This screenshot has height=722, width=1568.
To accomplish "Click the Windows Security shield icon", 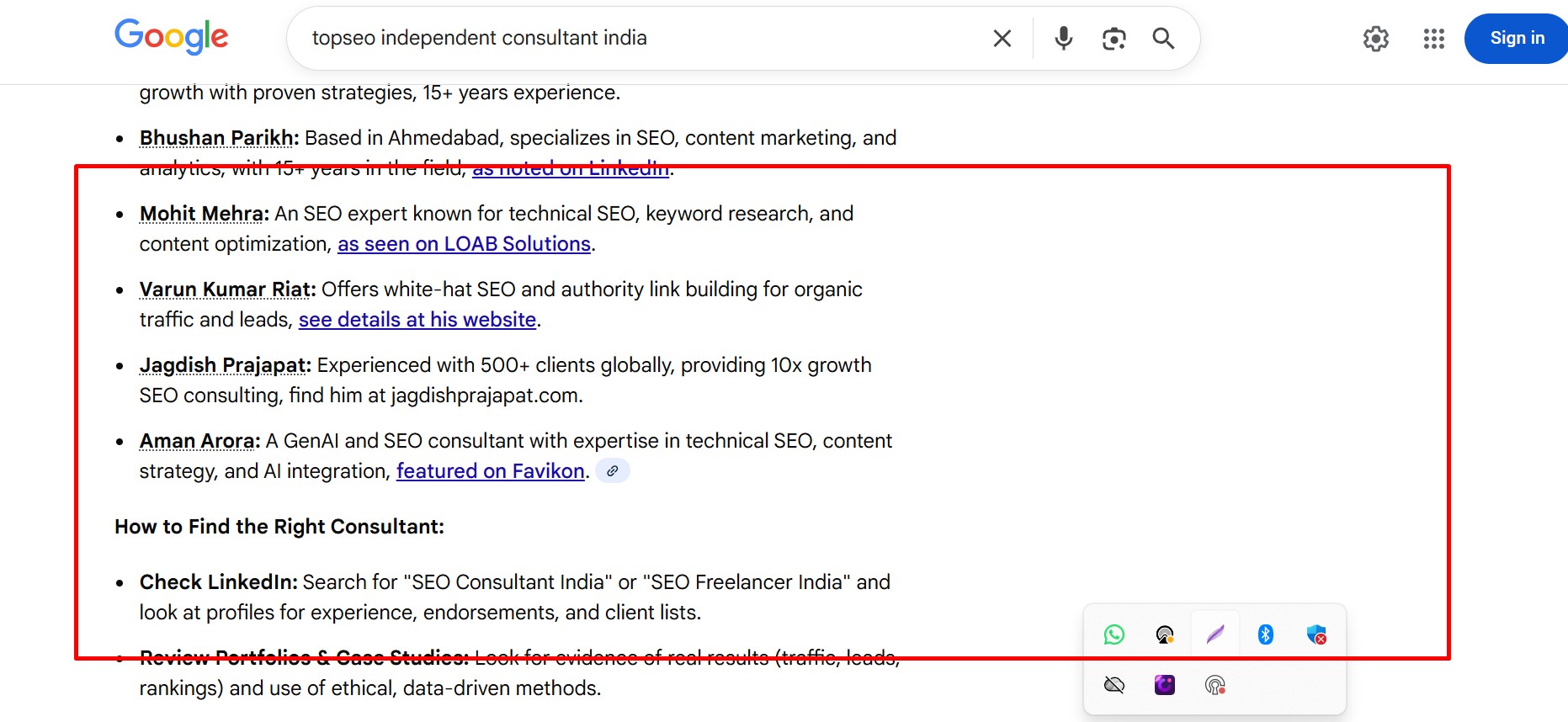I will 1317,634.
